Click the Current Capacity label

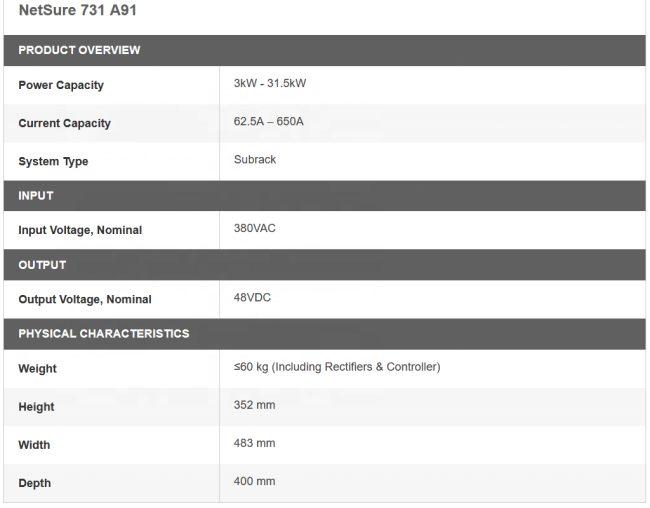64,123
